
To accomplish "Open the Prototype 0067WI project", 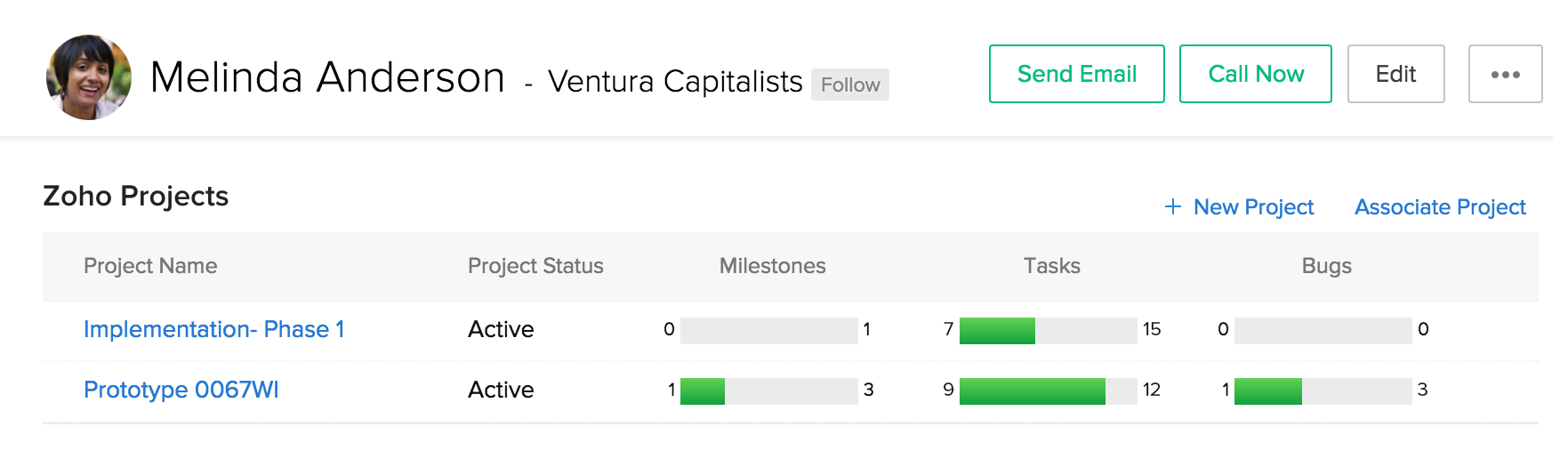I will [x=181, y=390].
